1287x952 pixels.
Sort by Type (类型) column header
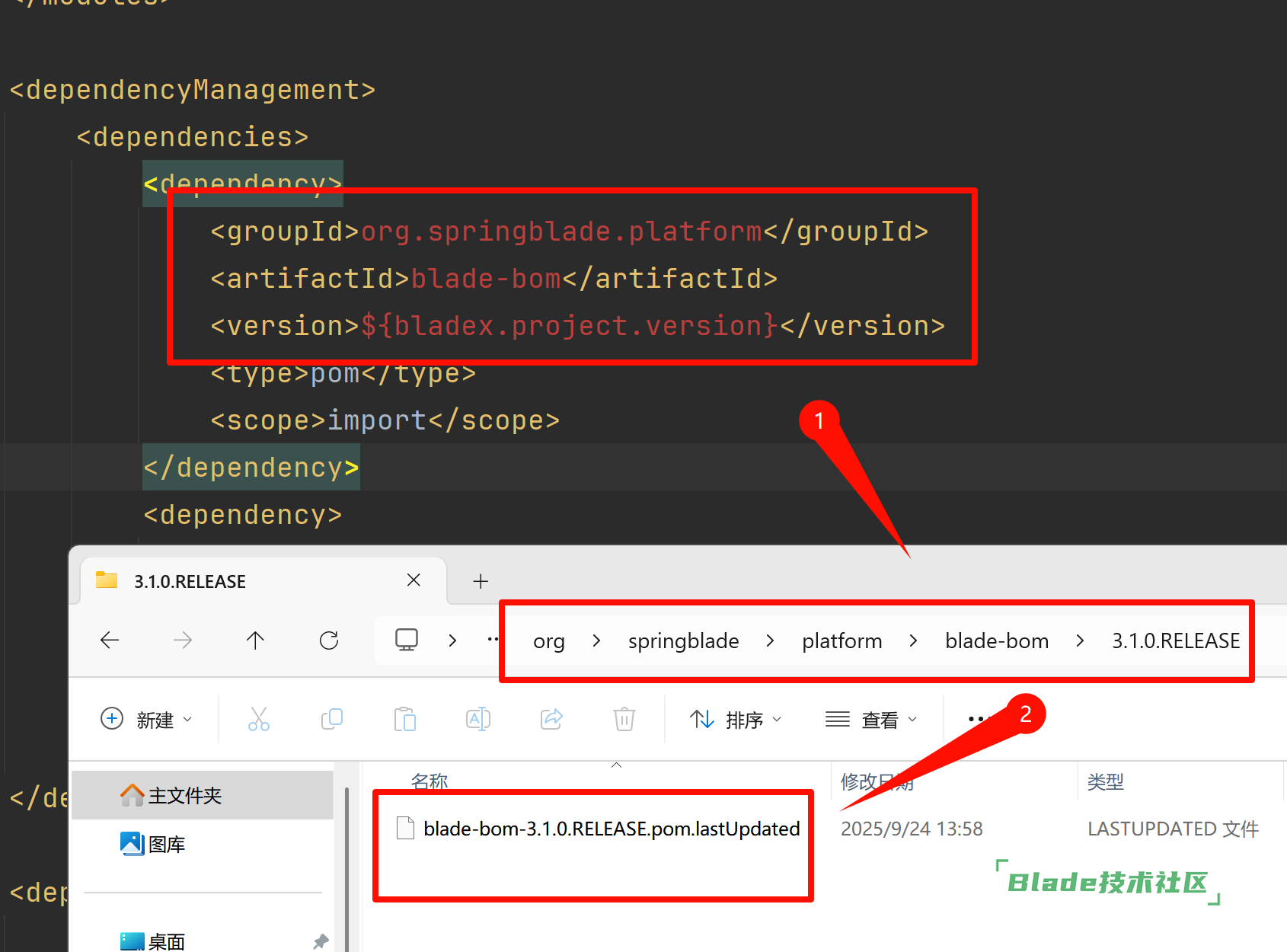tap(1106, 781)
